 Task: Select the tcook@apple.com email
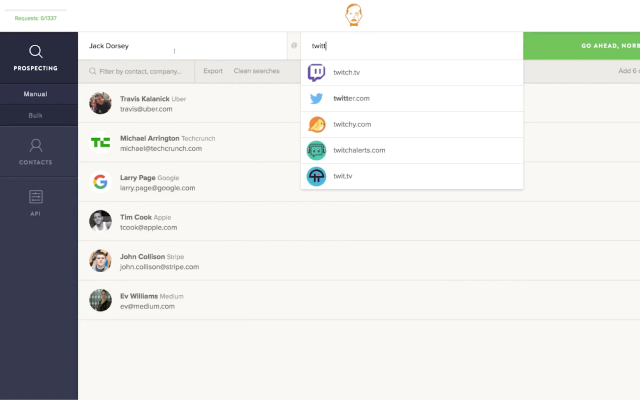tap(149, 228)
